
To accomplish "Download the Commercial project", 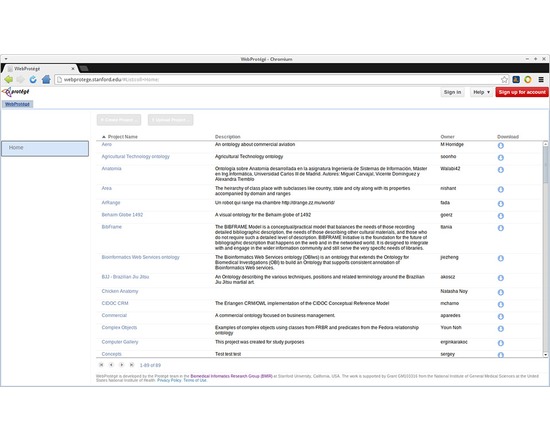I will [x=501, y=316].
